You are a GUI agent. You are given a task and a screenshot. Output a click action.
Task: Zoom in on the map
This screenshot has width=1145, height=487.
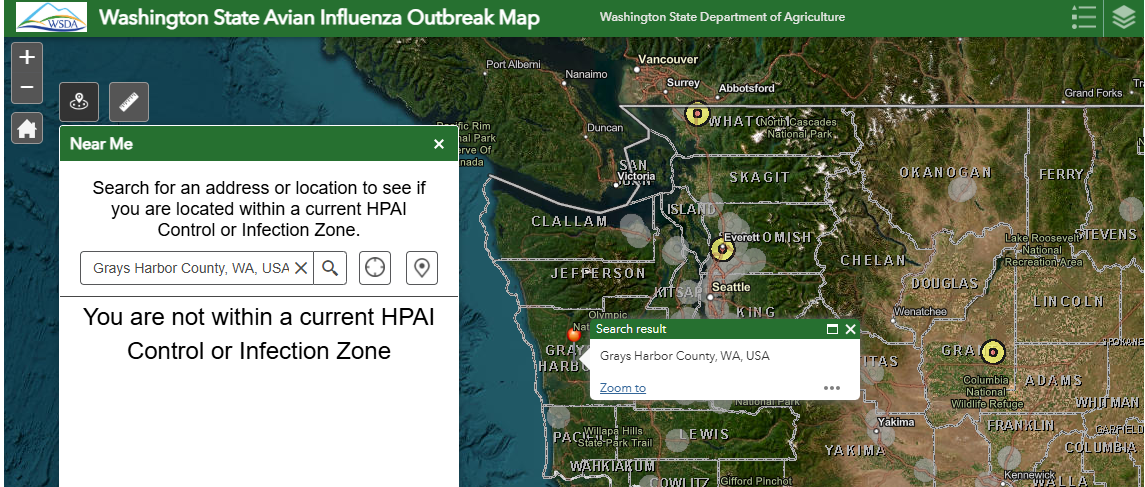pos(27,57)
